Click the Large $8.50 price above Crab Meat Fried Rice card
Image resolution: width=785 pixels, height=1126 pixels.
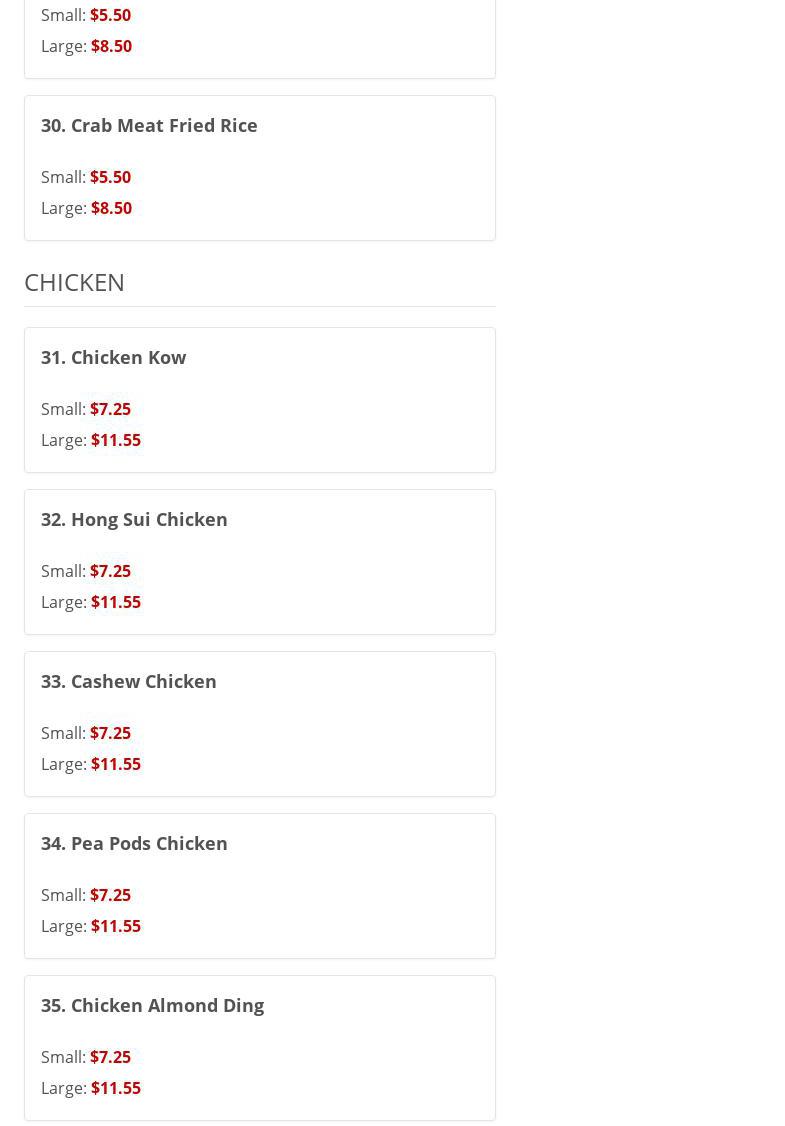pyautogui.click(x=87, y=46)
